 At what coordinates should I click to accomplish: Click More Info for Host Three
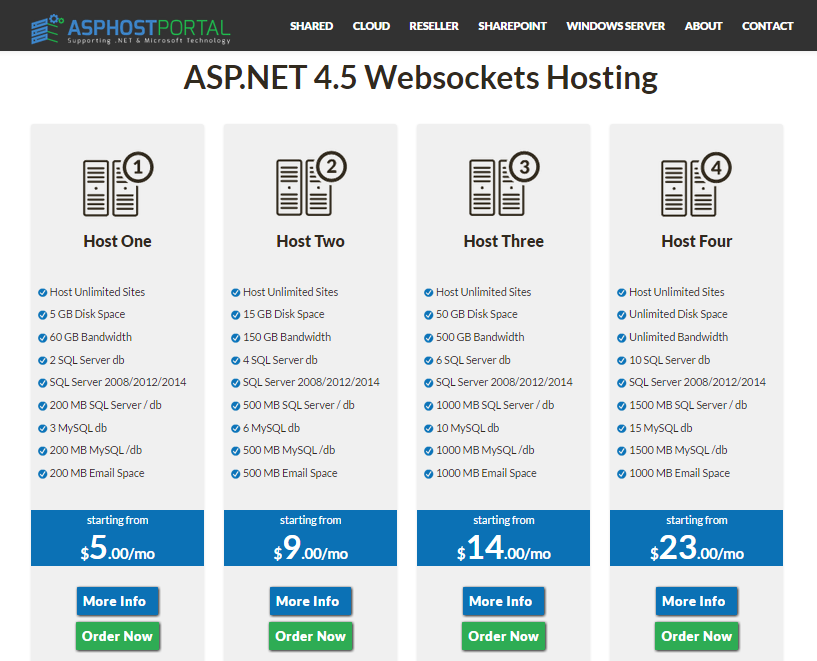pos(504,601)
